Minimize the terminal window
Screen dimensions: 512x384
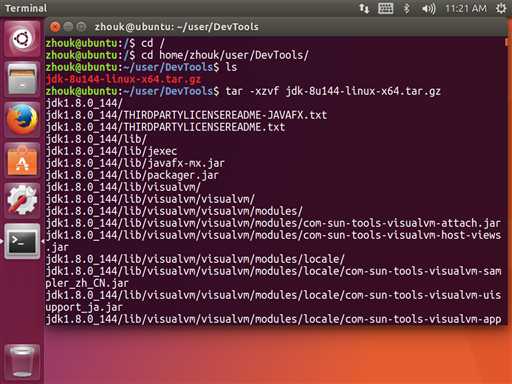68,27
